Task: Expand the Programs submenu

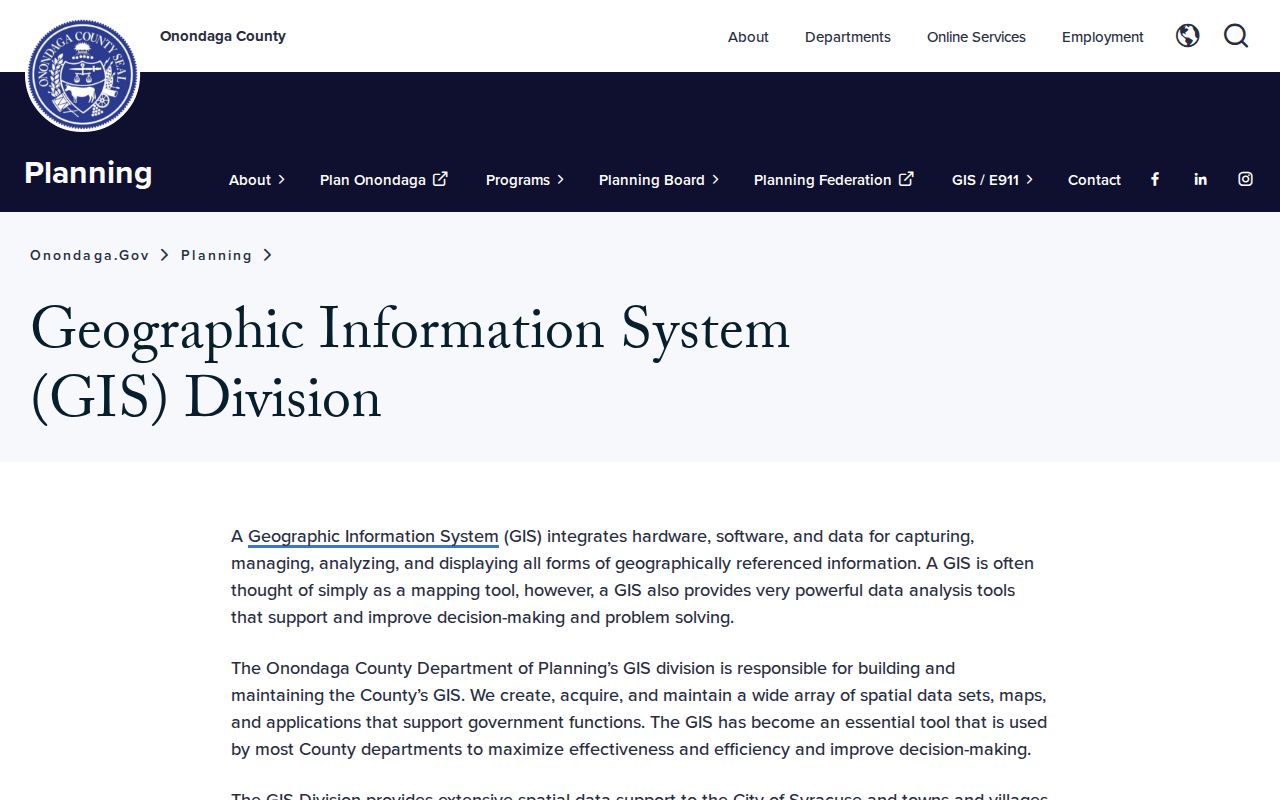Action: click(x=525, y=180)
